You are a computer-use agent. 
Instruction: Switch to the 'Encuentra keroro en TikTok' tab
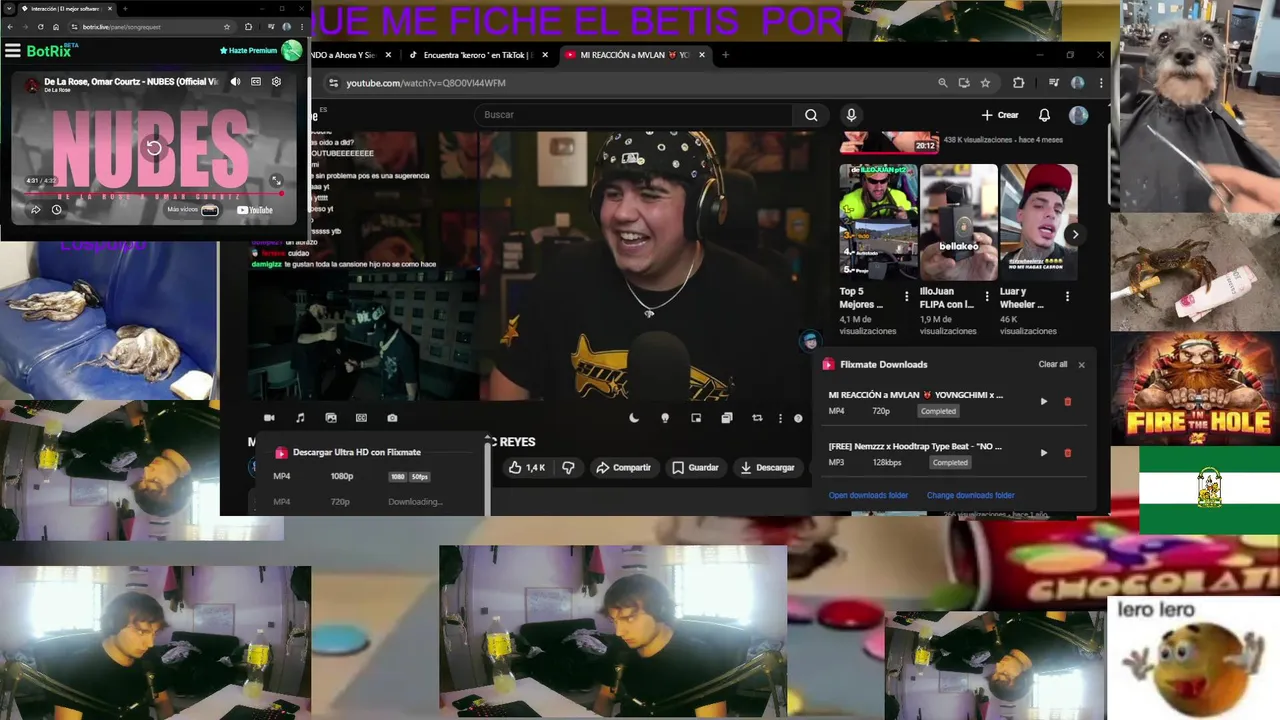478,55
